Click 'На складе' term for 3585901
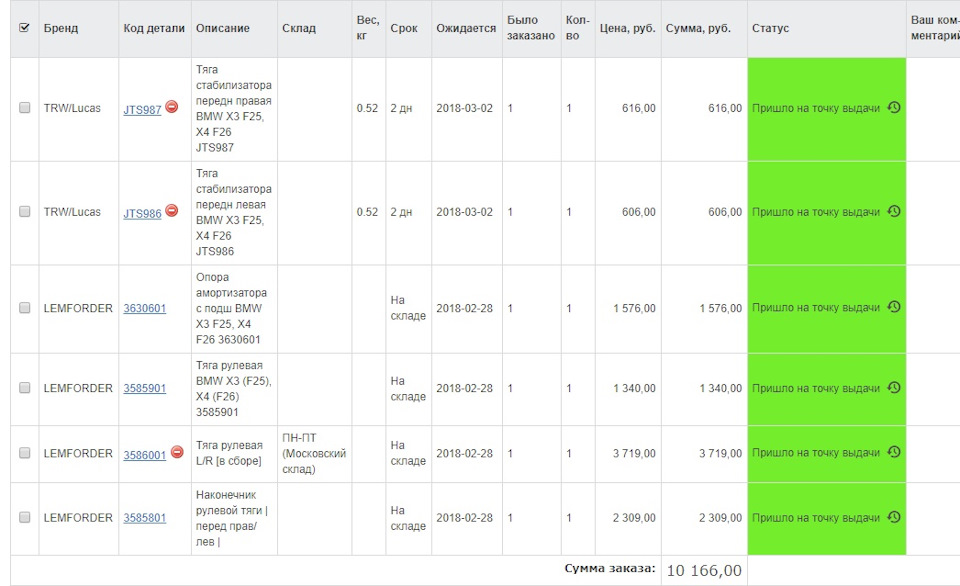 [408, 389]
